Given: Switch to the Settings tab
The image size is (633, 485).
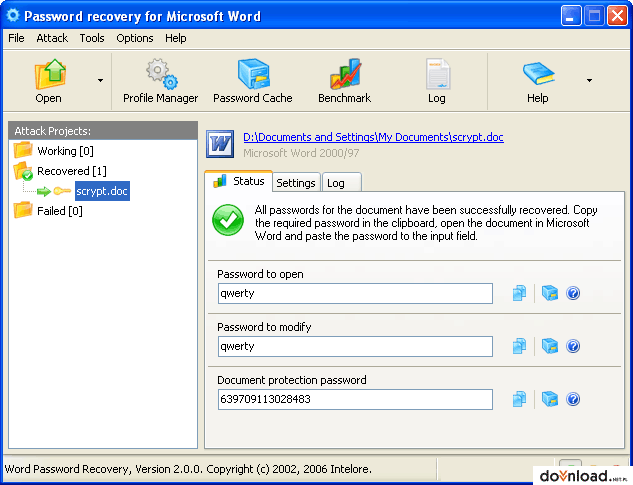Looking at the screenshot, I should 296,183.
